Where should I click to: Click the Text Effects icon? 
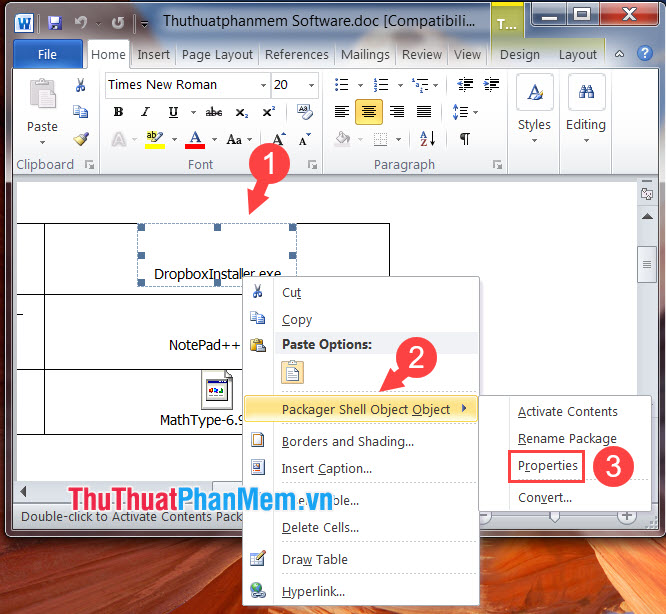119,139
